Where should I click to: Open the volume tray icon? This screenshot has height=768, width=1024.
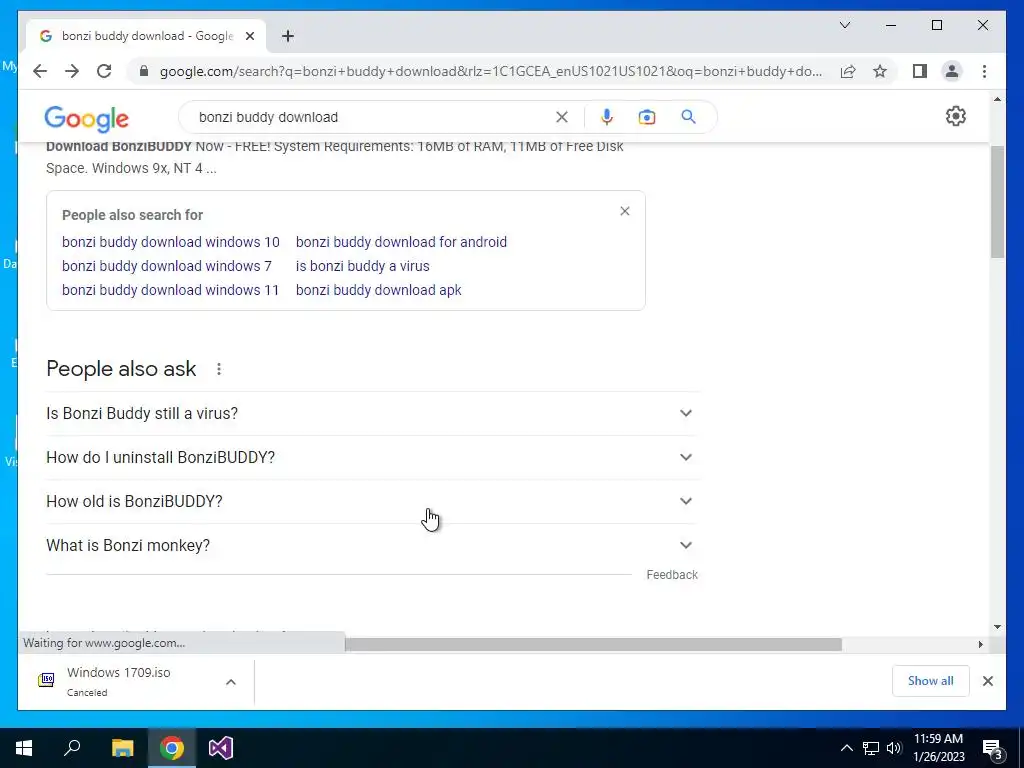click(894, 748)
